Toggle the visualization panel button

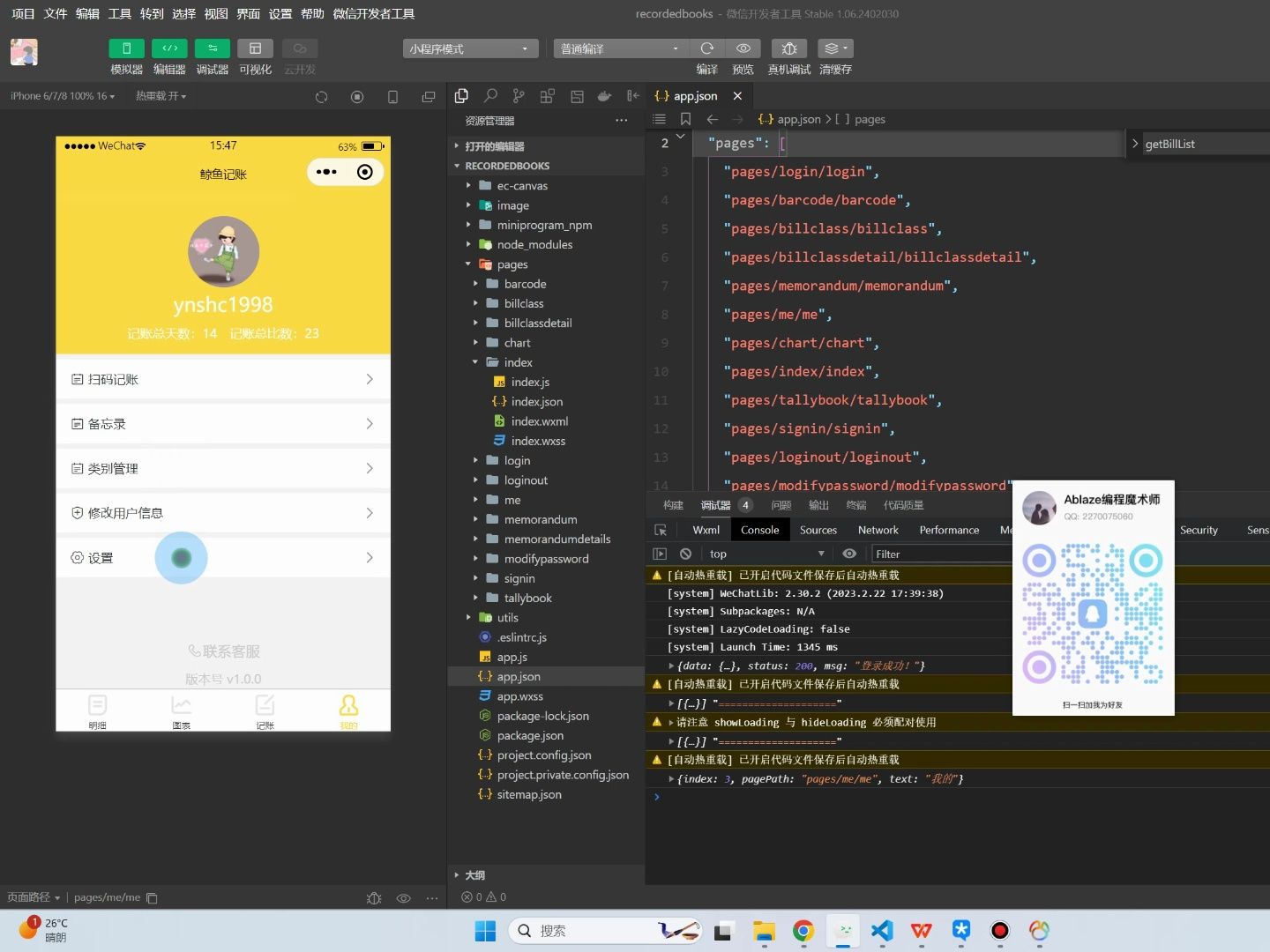256,48
